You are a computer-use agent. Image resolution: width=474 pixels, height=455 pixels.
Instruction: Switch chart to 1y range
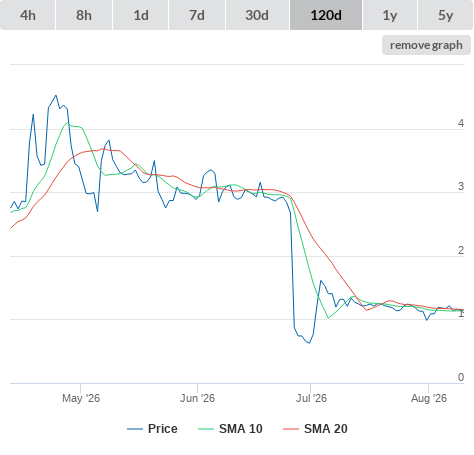pyautogui.click(x=390, y=15)
